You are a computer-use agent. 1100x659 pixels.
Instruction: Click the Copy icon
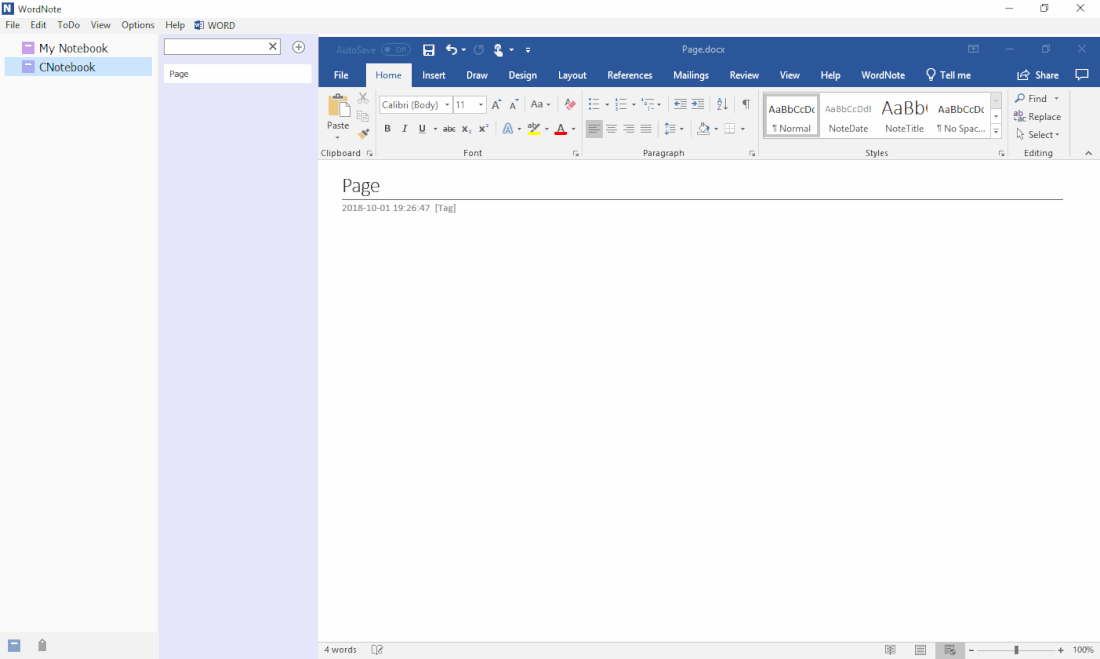363,116
